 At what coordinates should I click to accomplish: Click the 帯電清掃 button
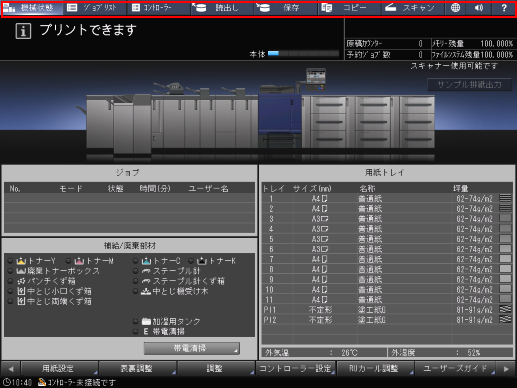tap(191, 348)
